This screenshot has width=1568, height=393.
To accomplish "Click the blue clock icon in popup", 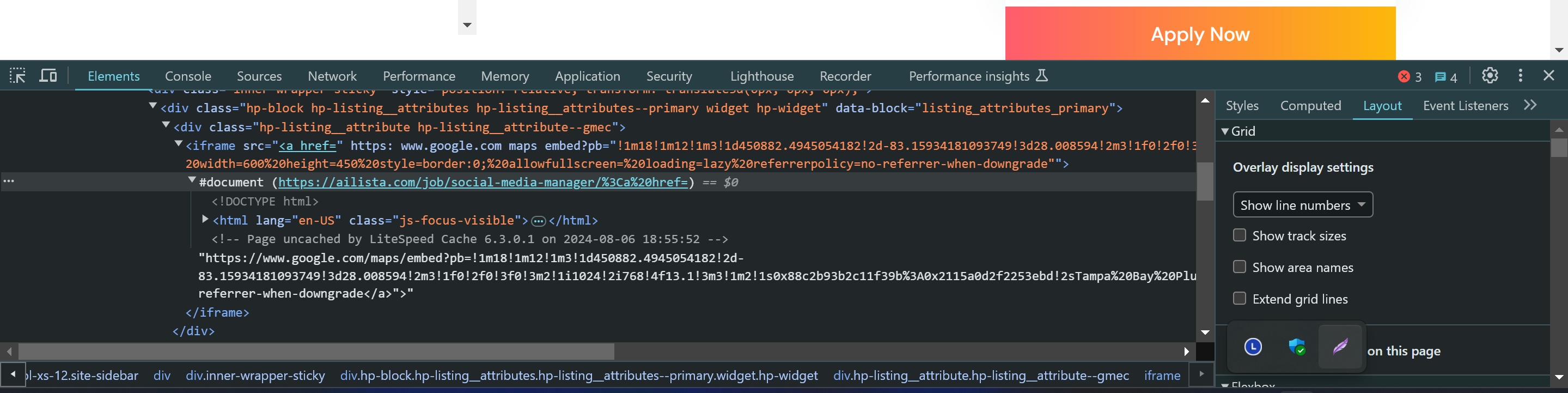I will [x=1253, y=347].
